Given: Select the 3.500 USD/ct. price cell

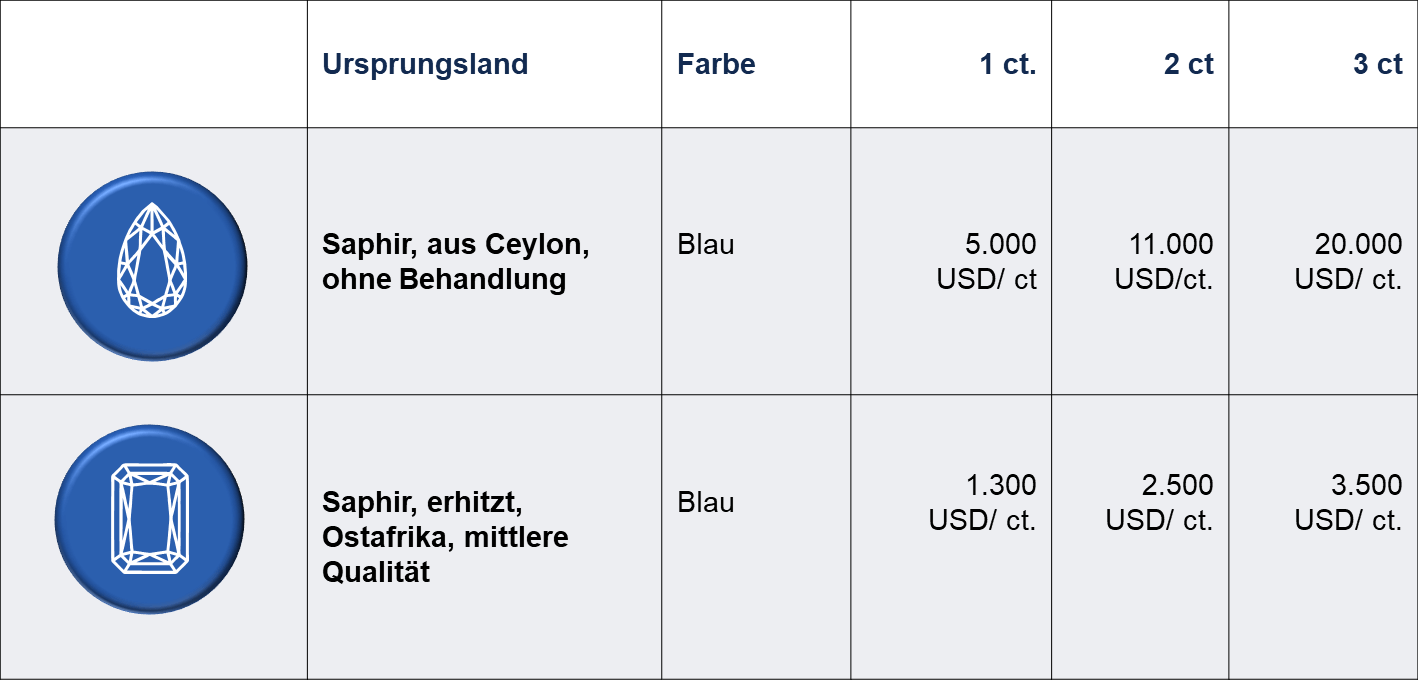Looking at the screenshot, I should coord(1349,503).
